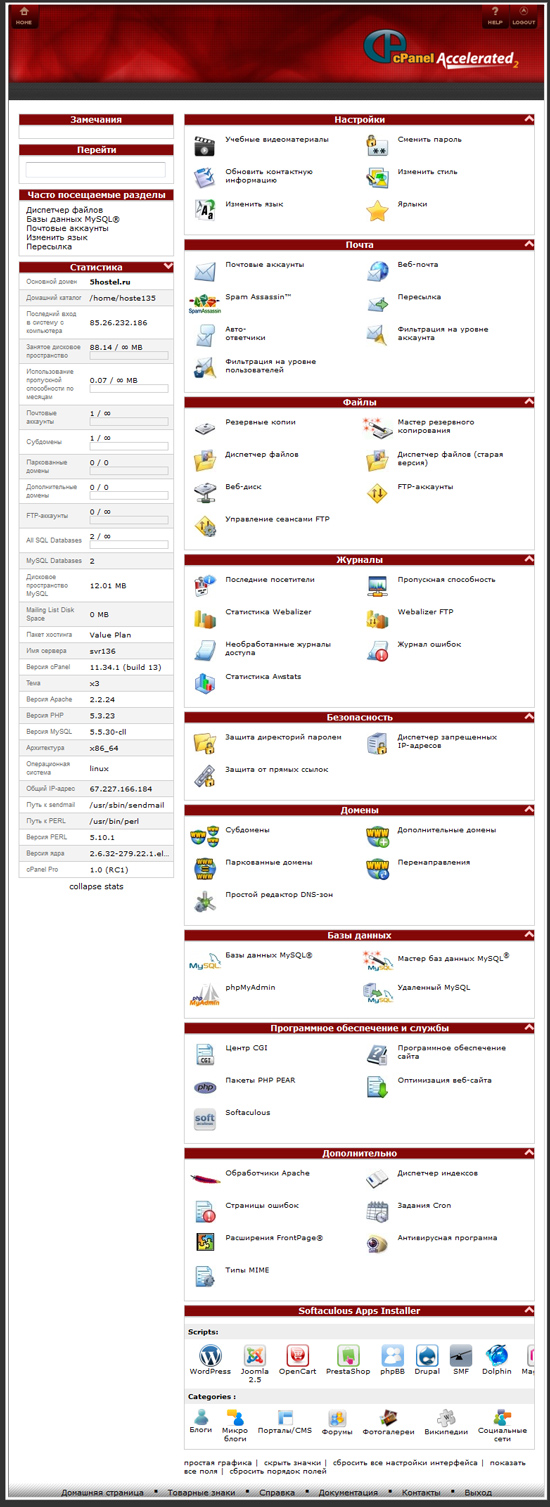The width and height of the screenshot is (550, 1507).
Task: Open the Базы данных MySQL icon
Action: click(x=205, y=962)
